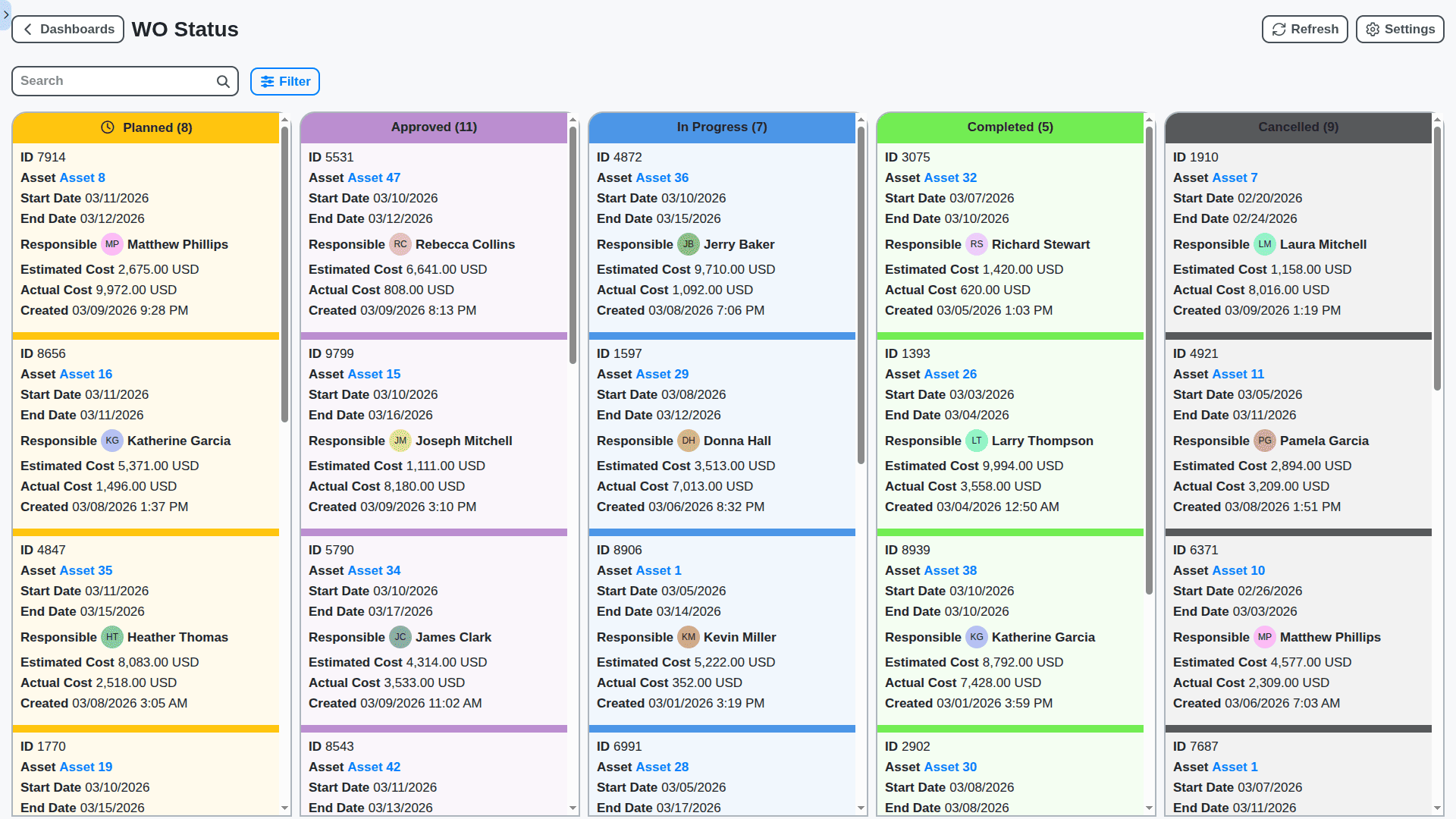Click Donna Hall's DH avatar on order 1597
1456x819 pixels.
[x=689, y=441]
